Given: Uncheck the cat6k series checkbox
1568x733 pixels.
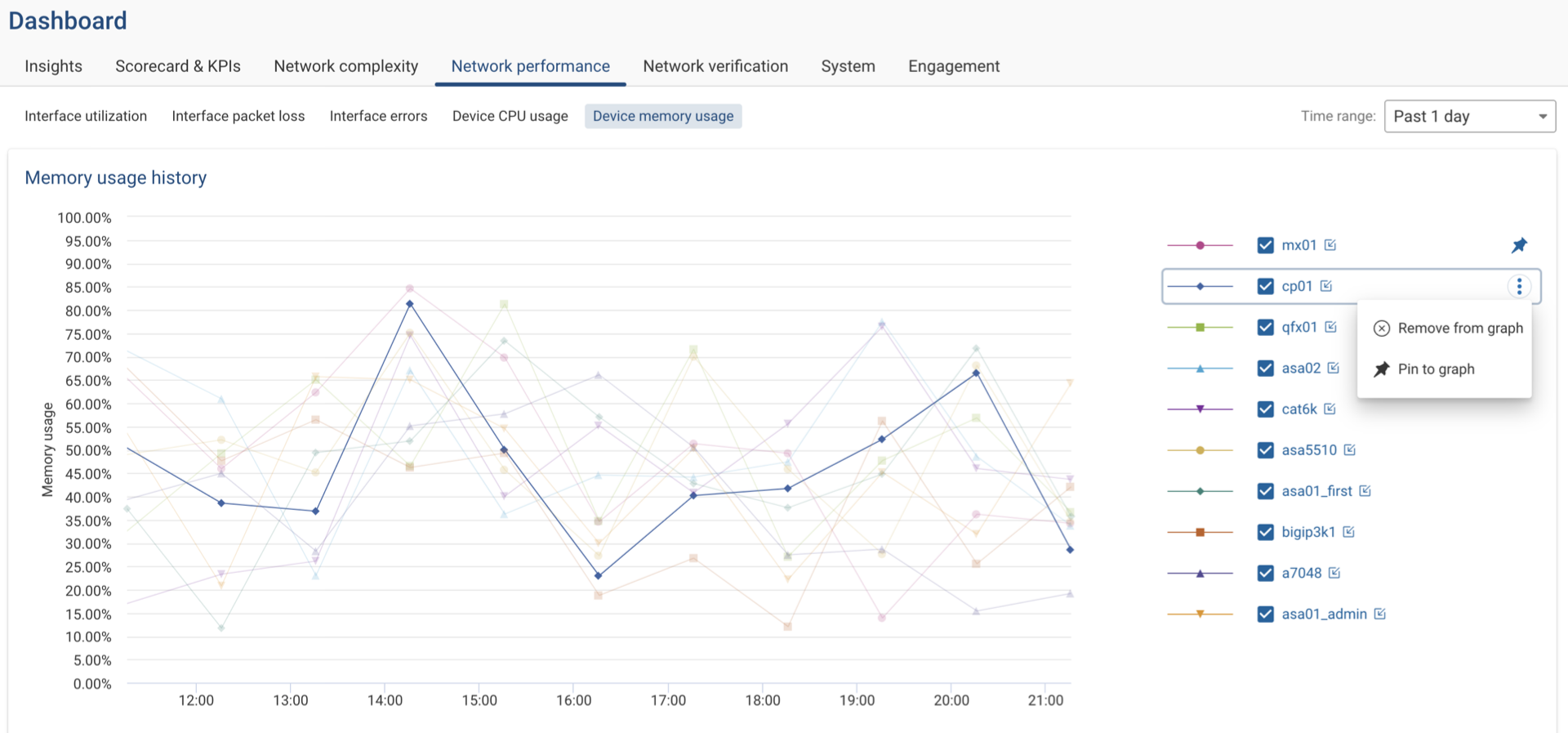Looking at the screenshot, I should coord(1266,409).
